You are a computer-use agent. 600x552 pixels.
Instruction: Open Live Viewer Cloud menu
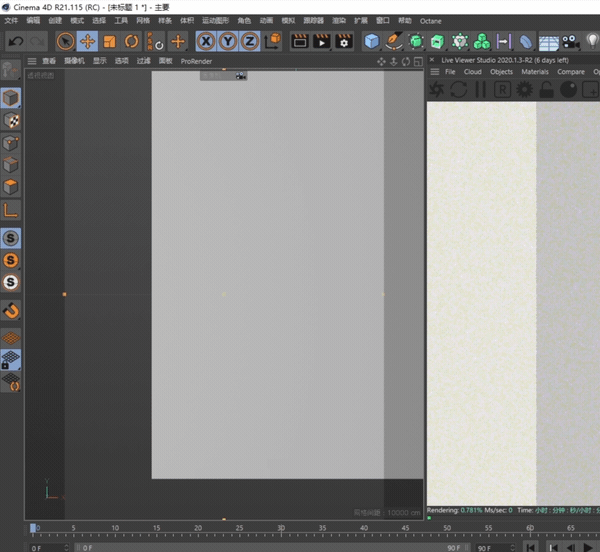click(473, 72)
